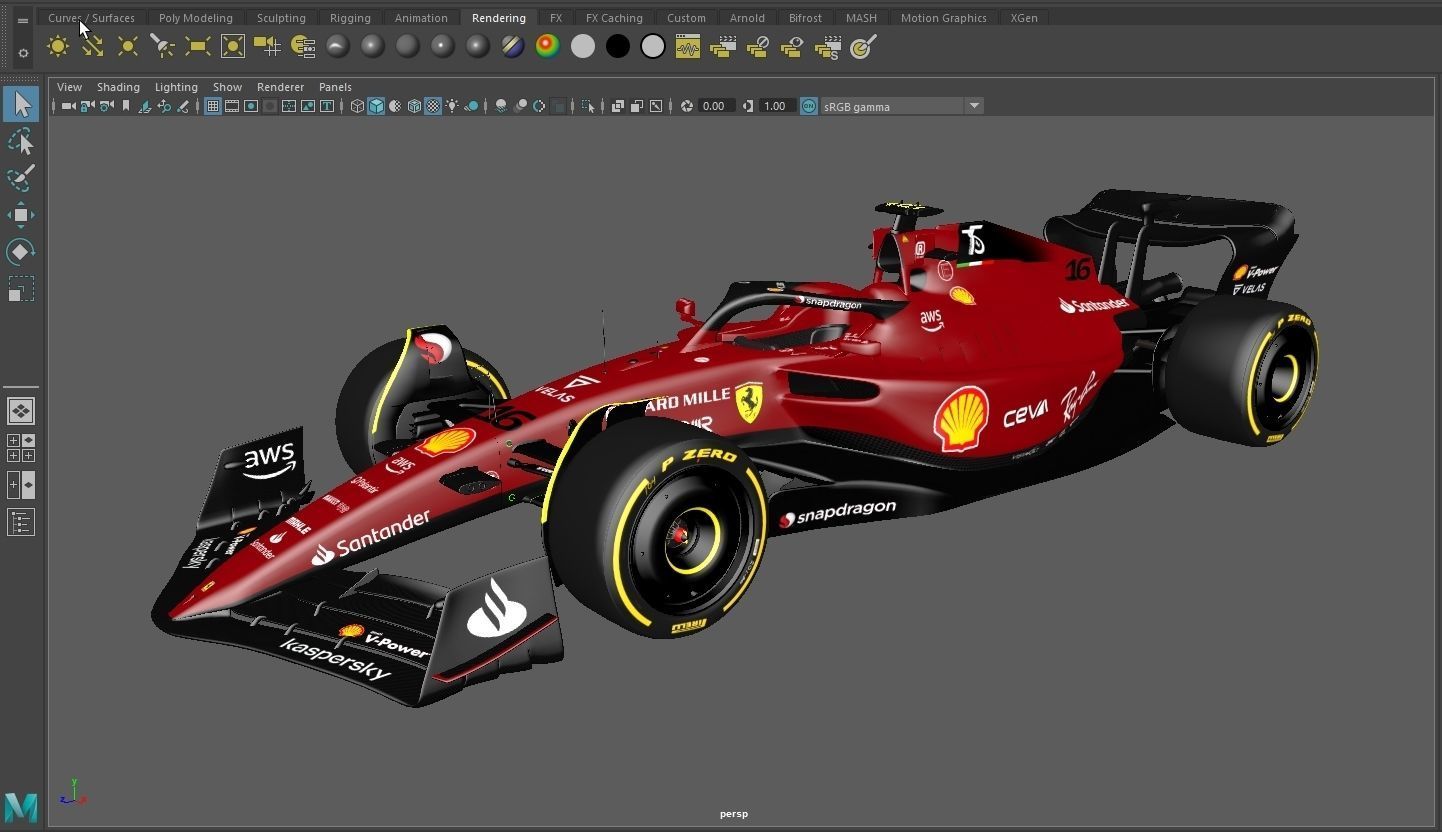Open the shelf settings gear menu
This screenshot has height=832, width=1442.
click(23, 53)
